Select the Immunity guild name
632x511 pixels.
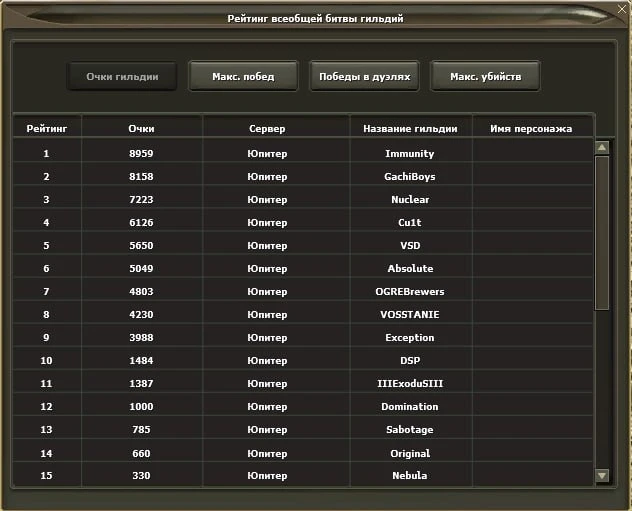(410, 154)
